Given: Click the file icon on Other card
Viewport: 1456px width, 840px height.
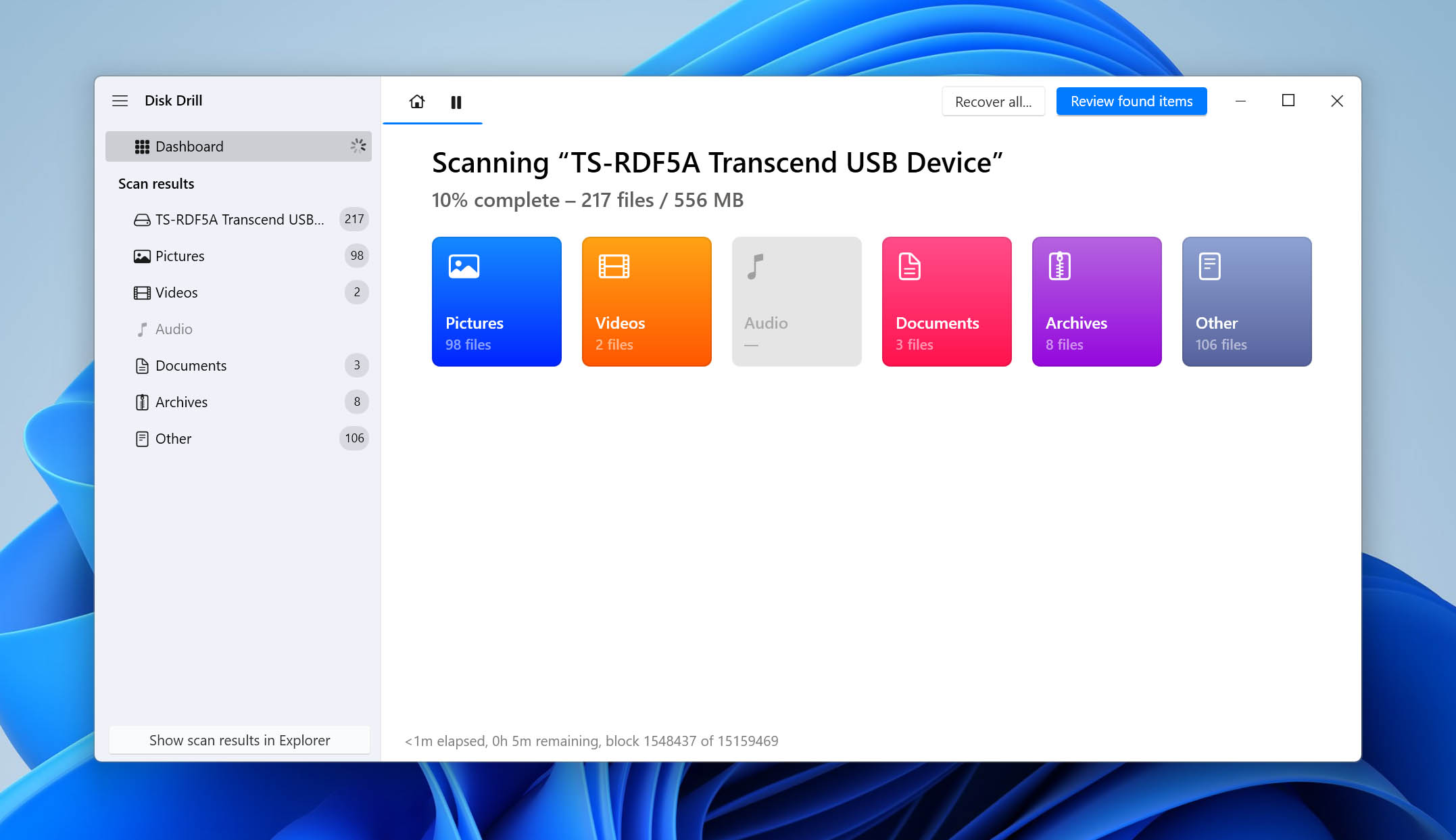Looking at the screenshot, I should [1209, 266].
